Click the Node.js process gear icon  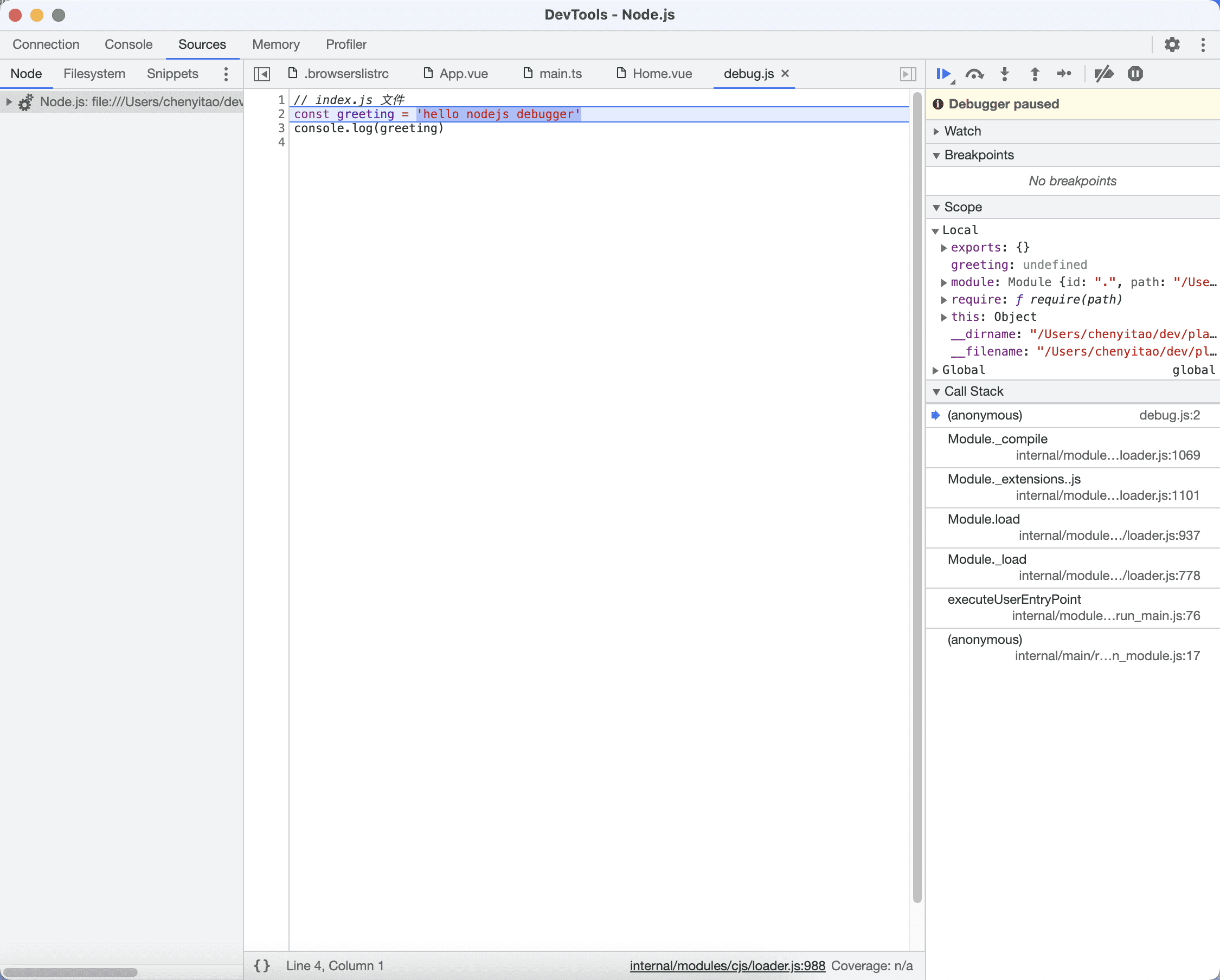click(x=25, y=102)
